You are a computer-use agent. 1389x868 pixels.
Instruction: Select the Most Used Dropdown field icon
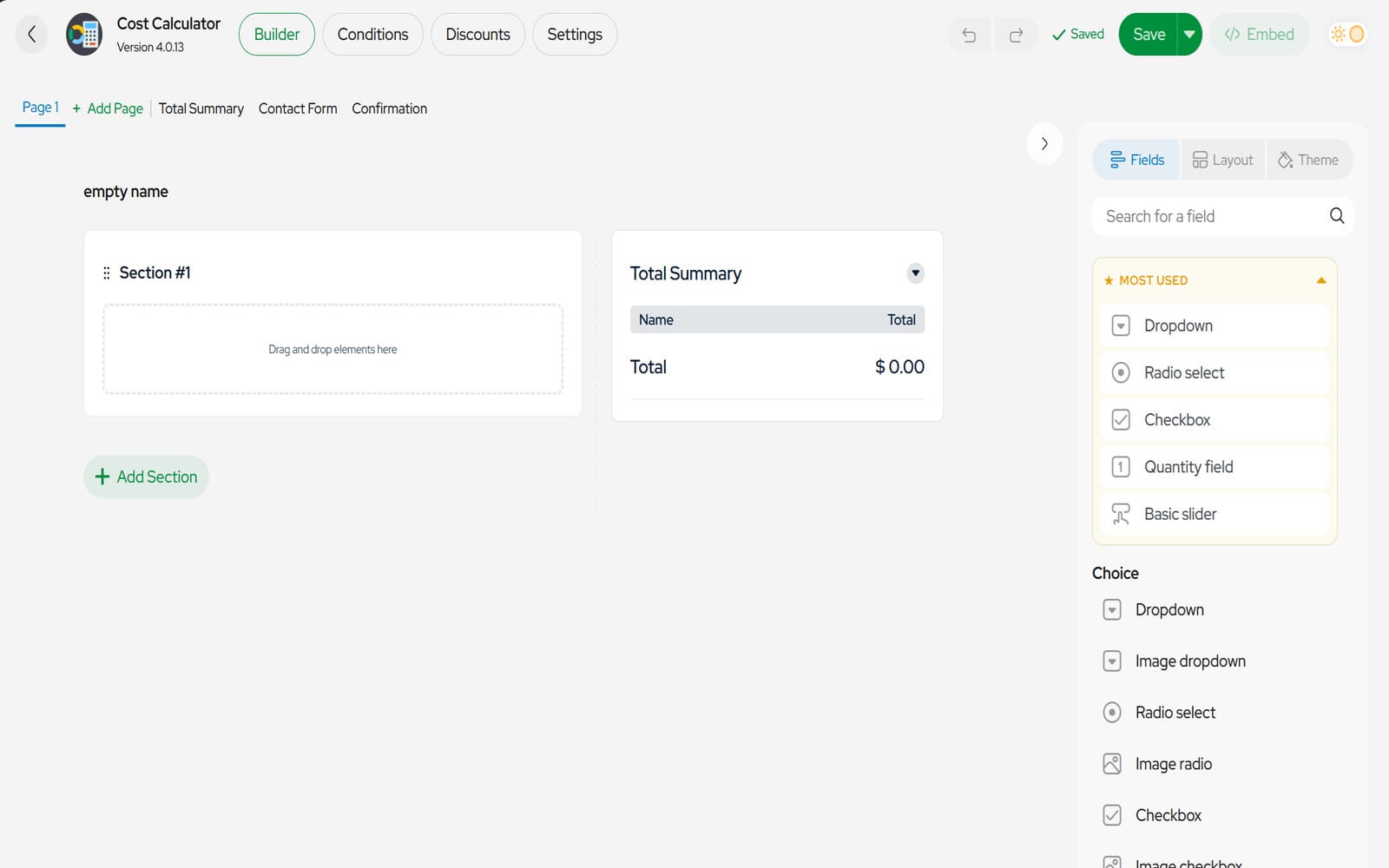1121,325
